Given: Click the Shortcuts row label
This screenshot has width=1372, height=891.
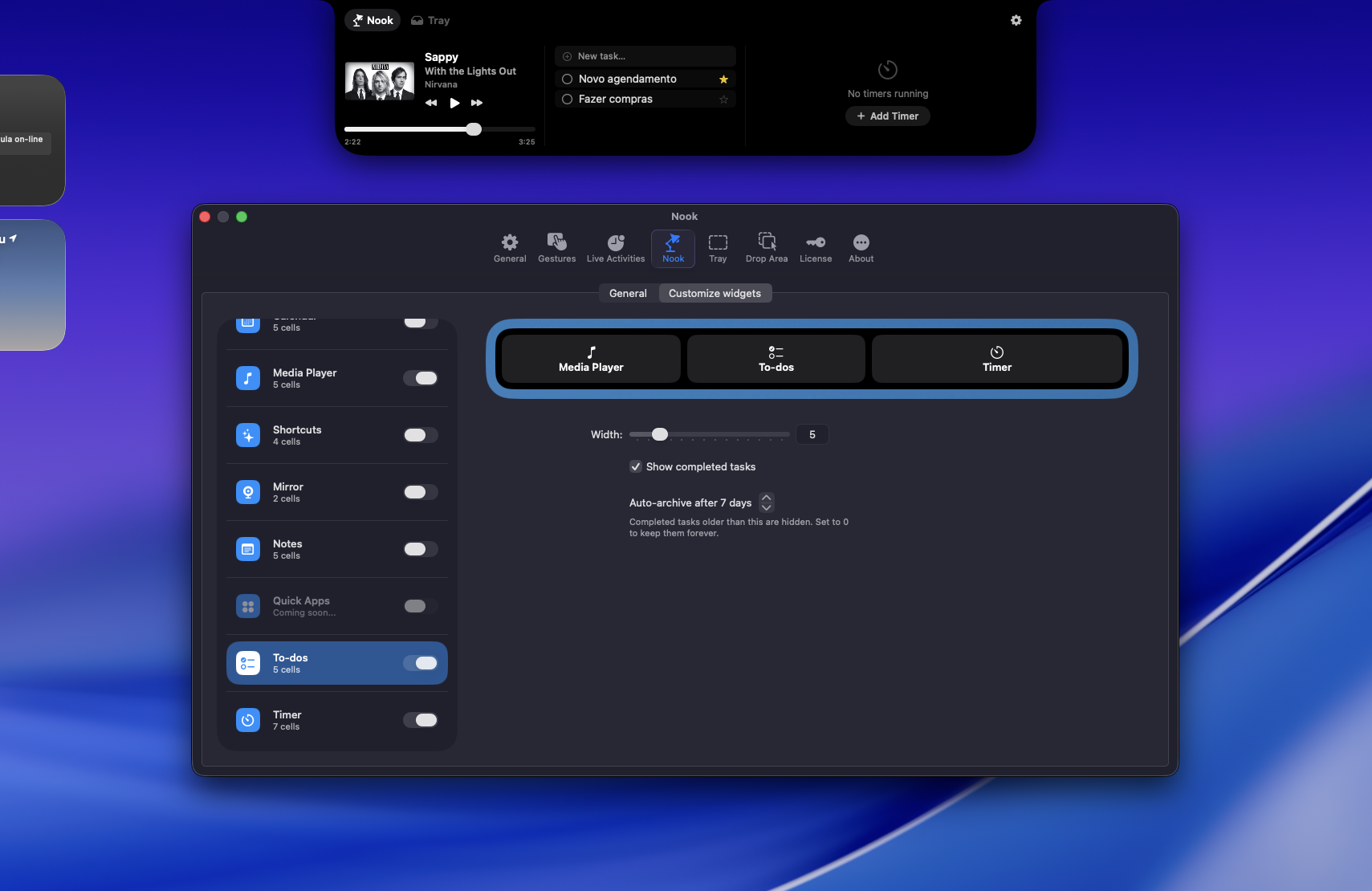Looking at the screenshot, I should coord(297,429).
